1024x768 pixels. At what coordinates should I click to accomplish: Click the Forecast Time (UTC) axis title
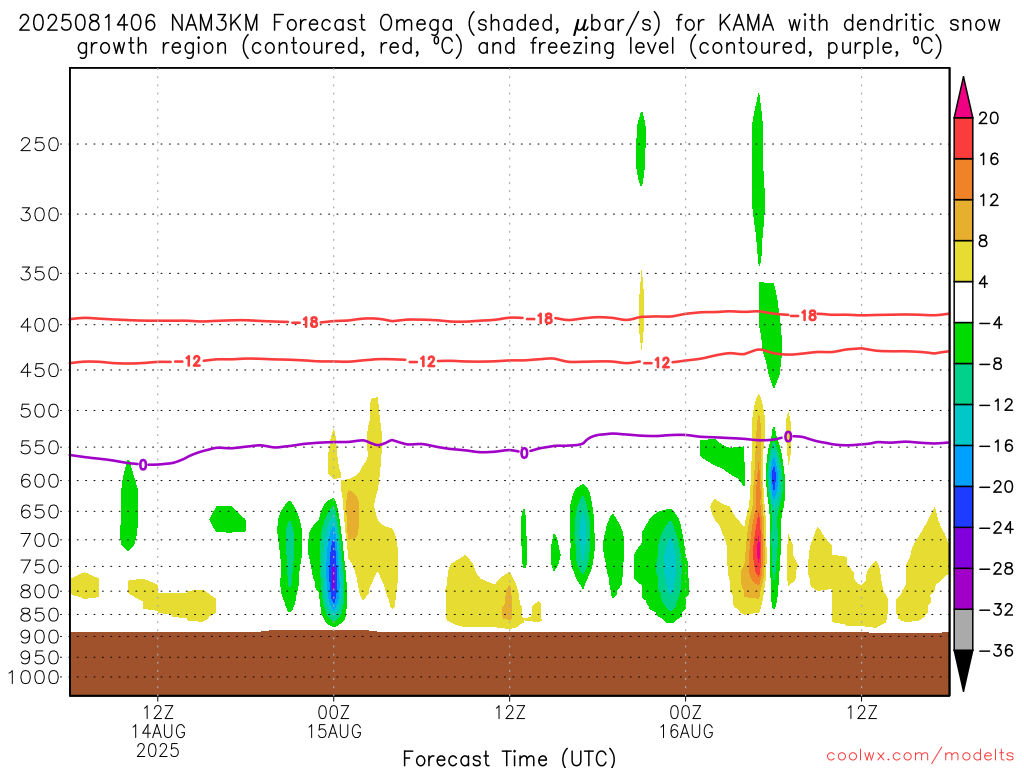[509, 758]
